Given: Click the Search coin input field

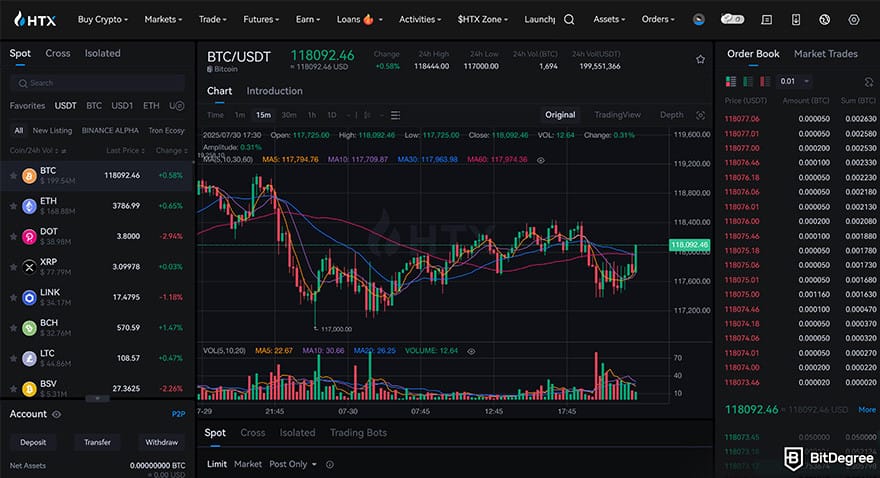Looking at the screenshot, I should pyautogui.click(x=97, y=83).
